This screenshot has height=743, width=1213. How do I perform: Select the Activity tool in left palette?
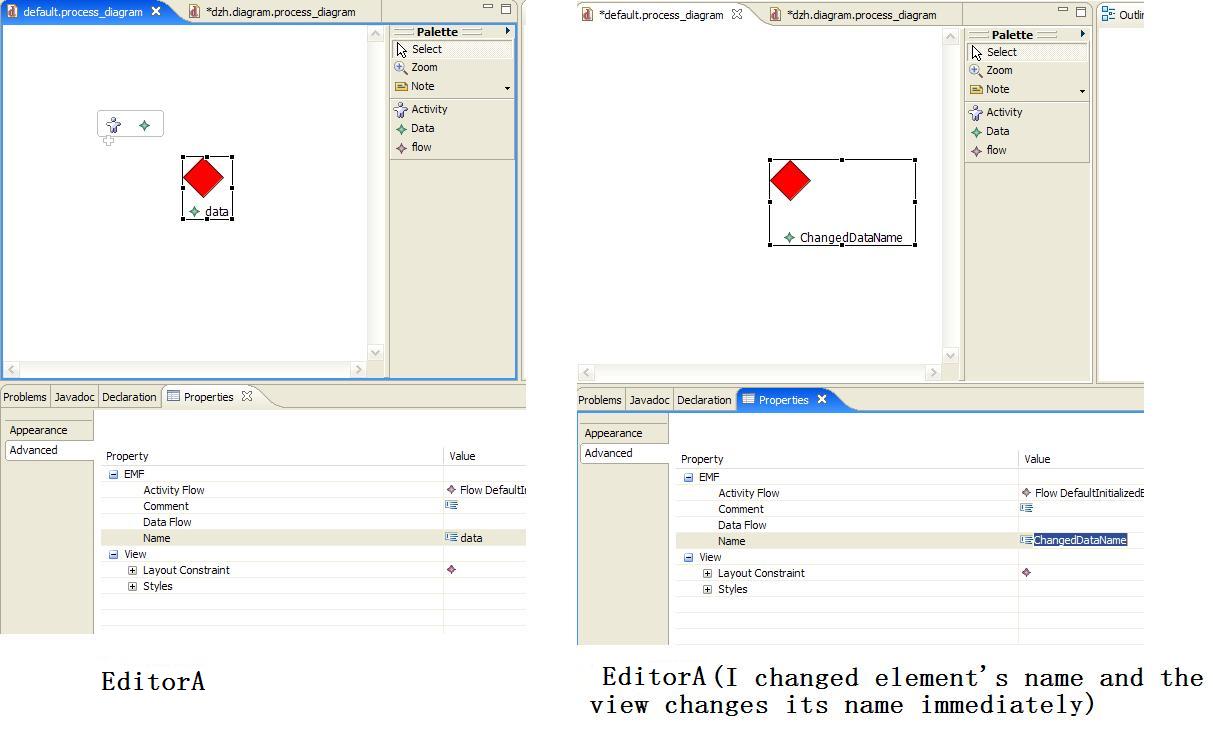pos(421,110)
